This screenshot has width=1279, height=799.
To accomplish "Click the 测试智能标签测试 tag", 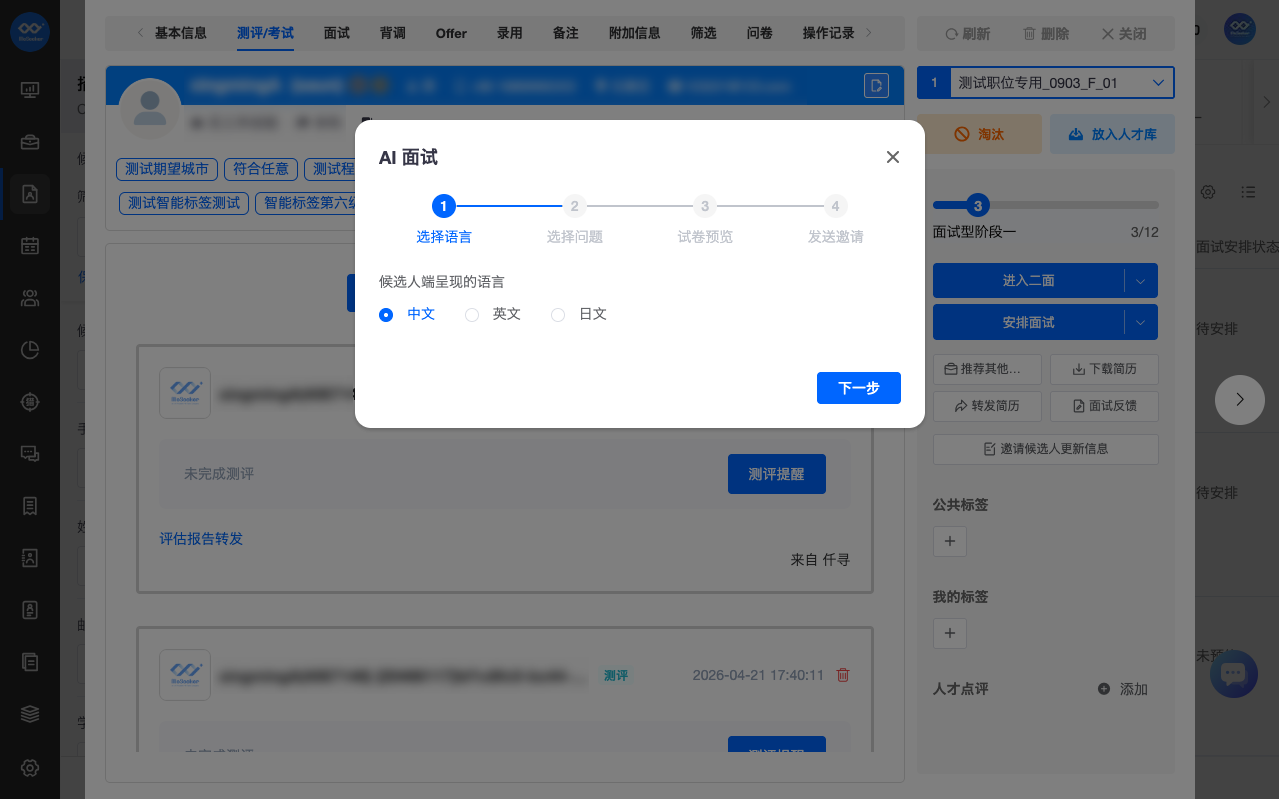I will coord(184,203).
